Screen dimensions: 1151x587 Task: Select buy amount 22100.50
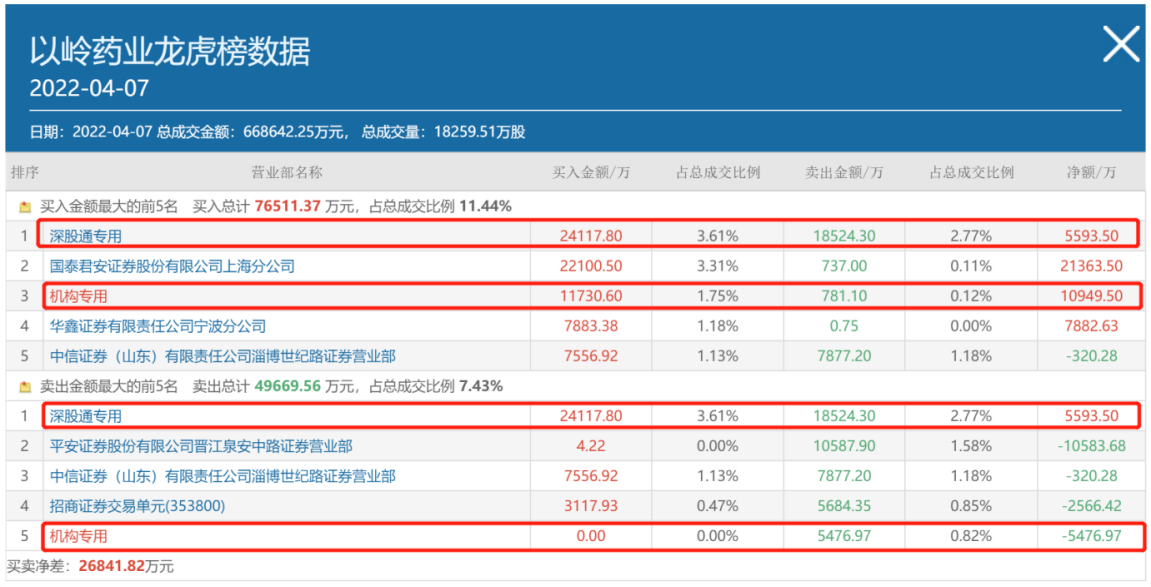click(x=591, y=266)
